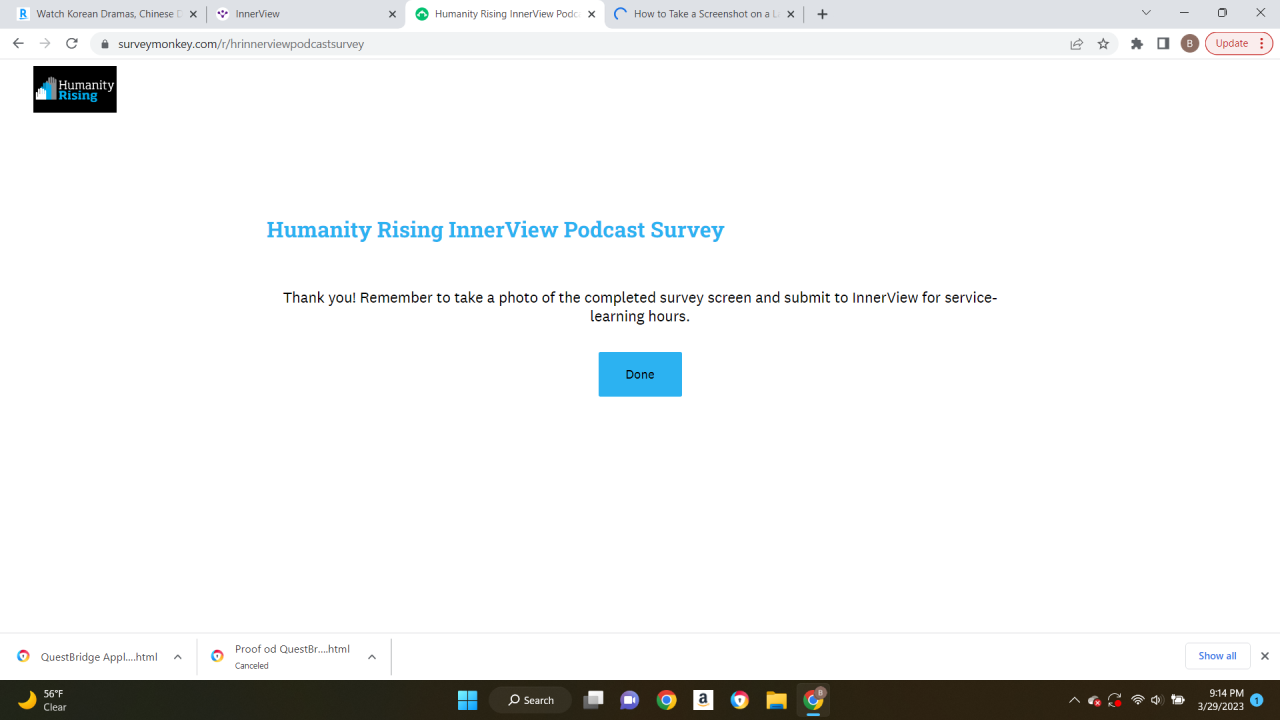Open the notification center badge
The width and height of the screenshot is (1280, 720).
click(x=1257, y=700)
